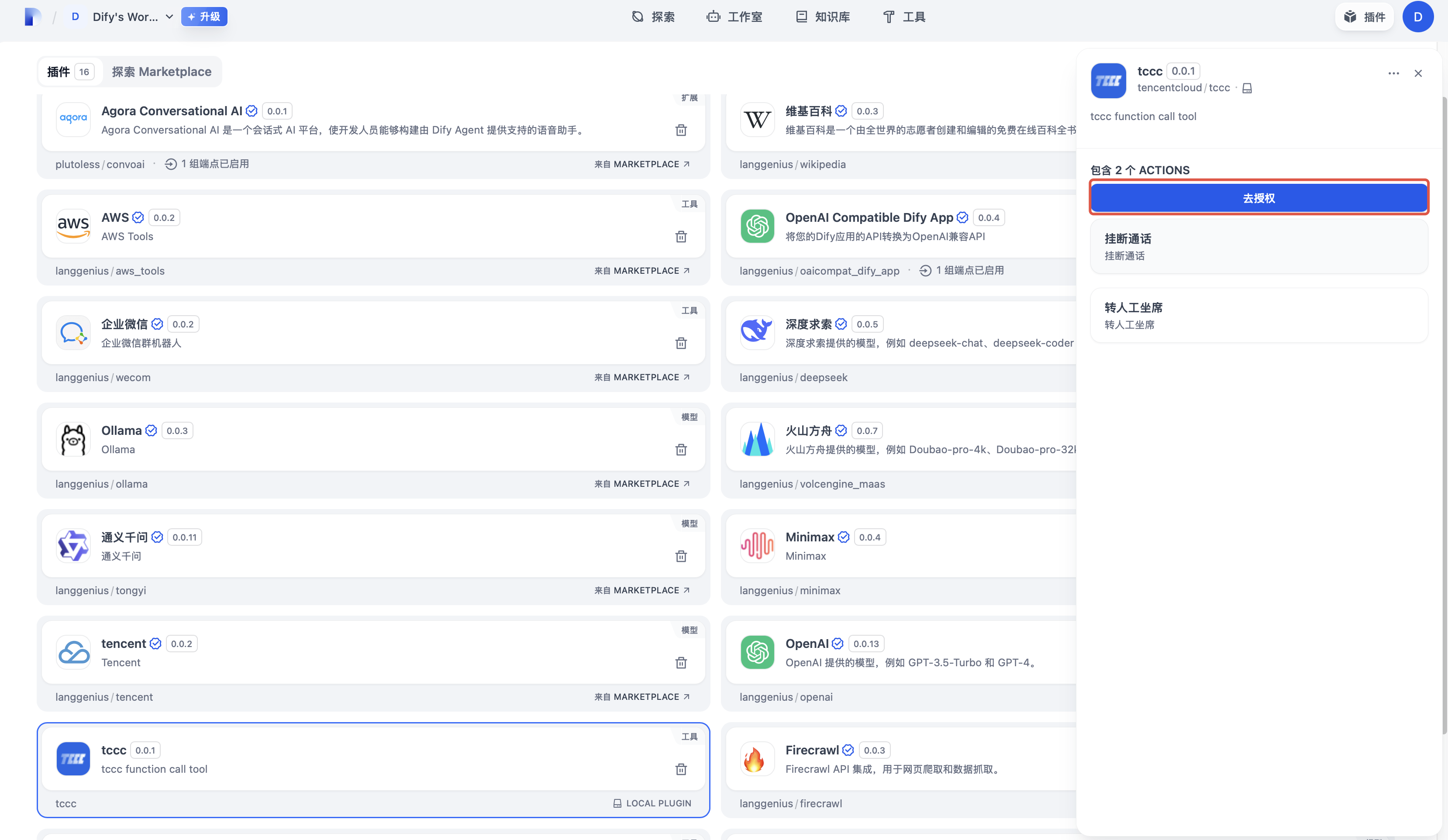This screenshot has height=840, width=1448.
Task: Delete the tccc plugin in list
Action: click(x=681, y=769)
